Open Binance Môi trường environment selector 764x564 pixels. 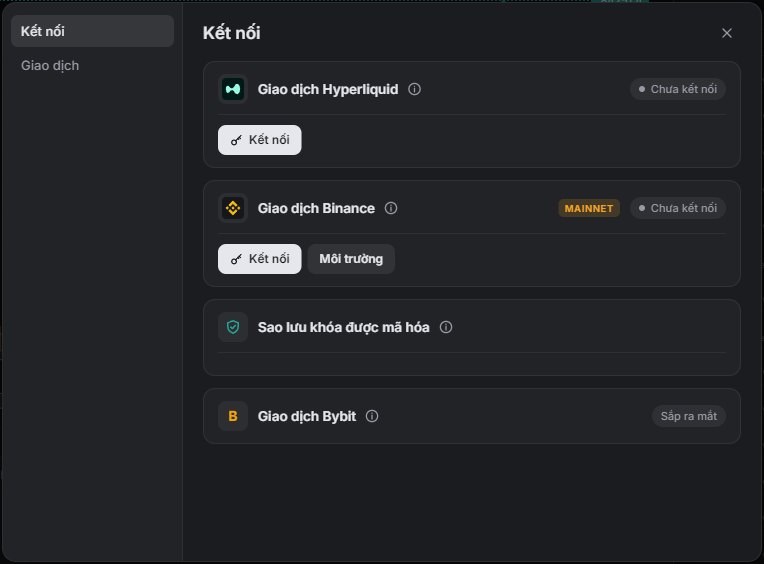(x=351, y=259)
